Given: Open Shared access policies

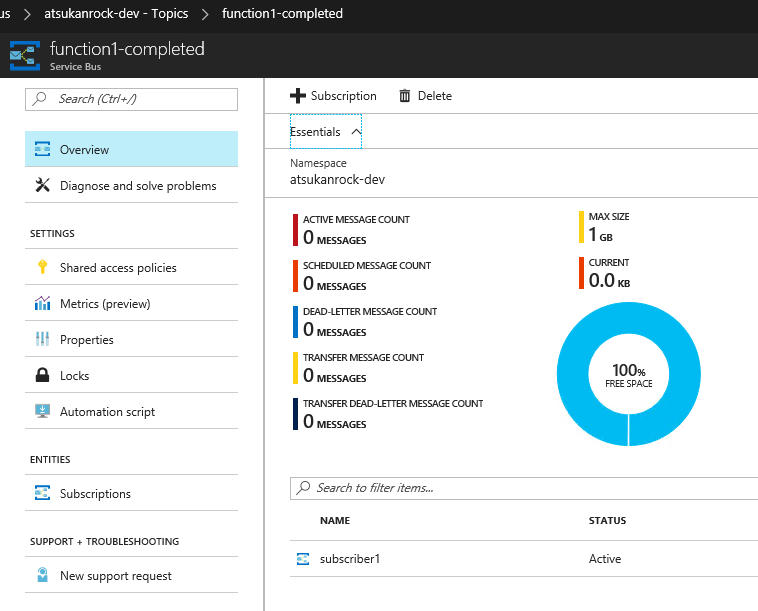Looking at the screenshot, I should pos(131,267).
